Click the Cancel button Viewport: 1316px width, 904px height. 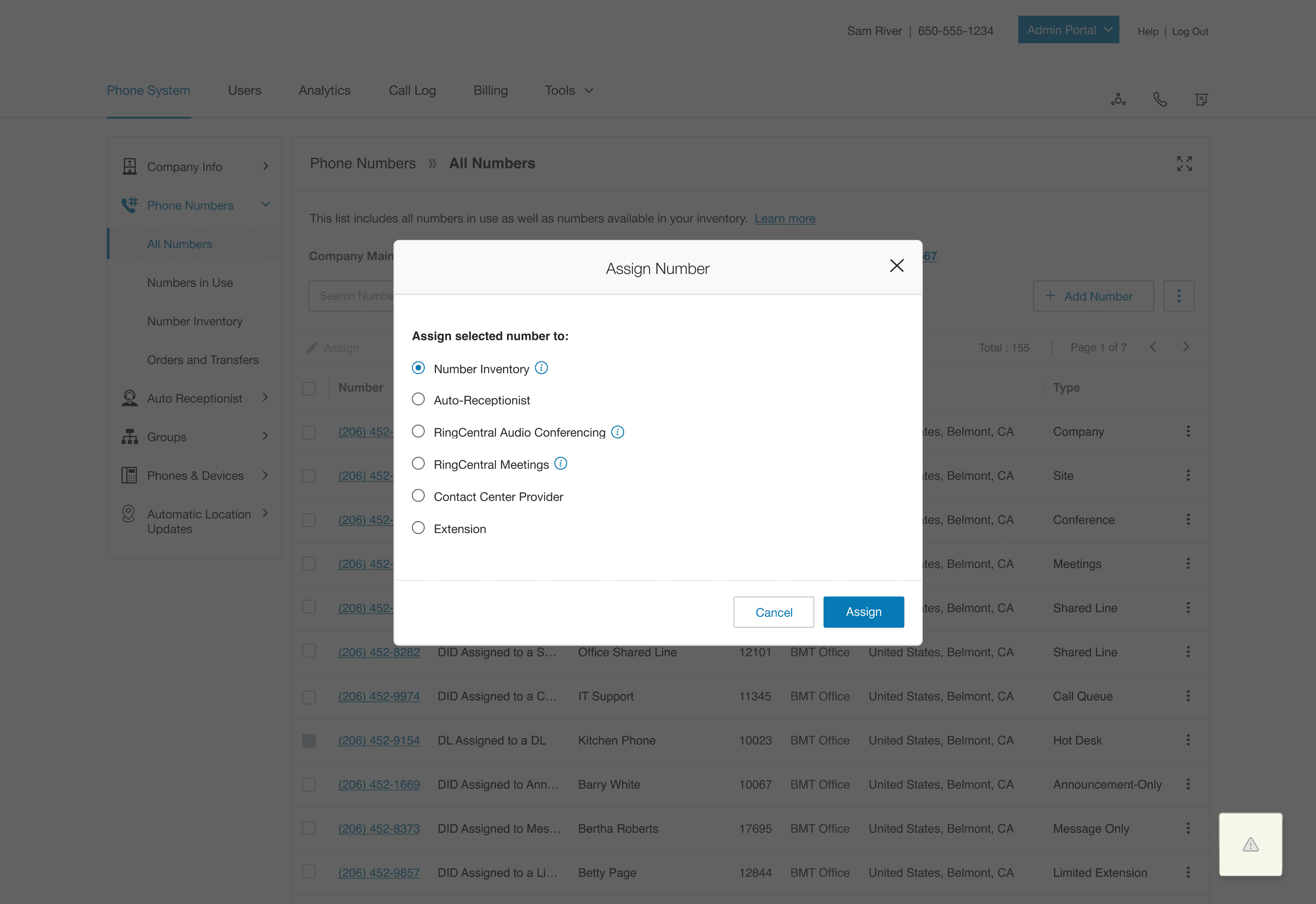coord(774,612)
